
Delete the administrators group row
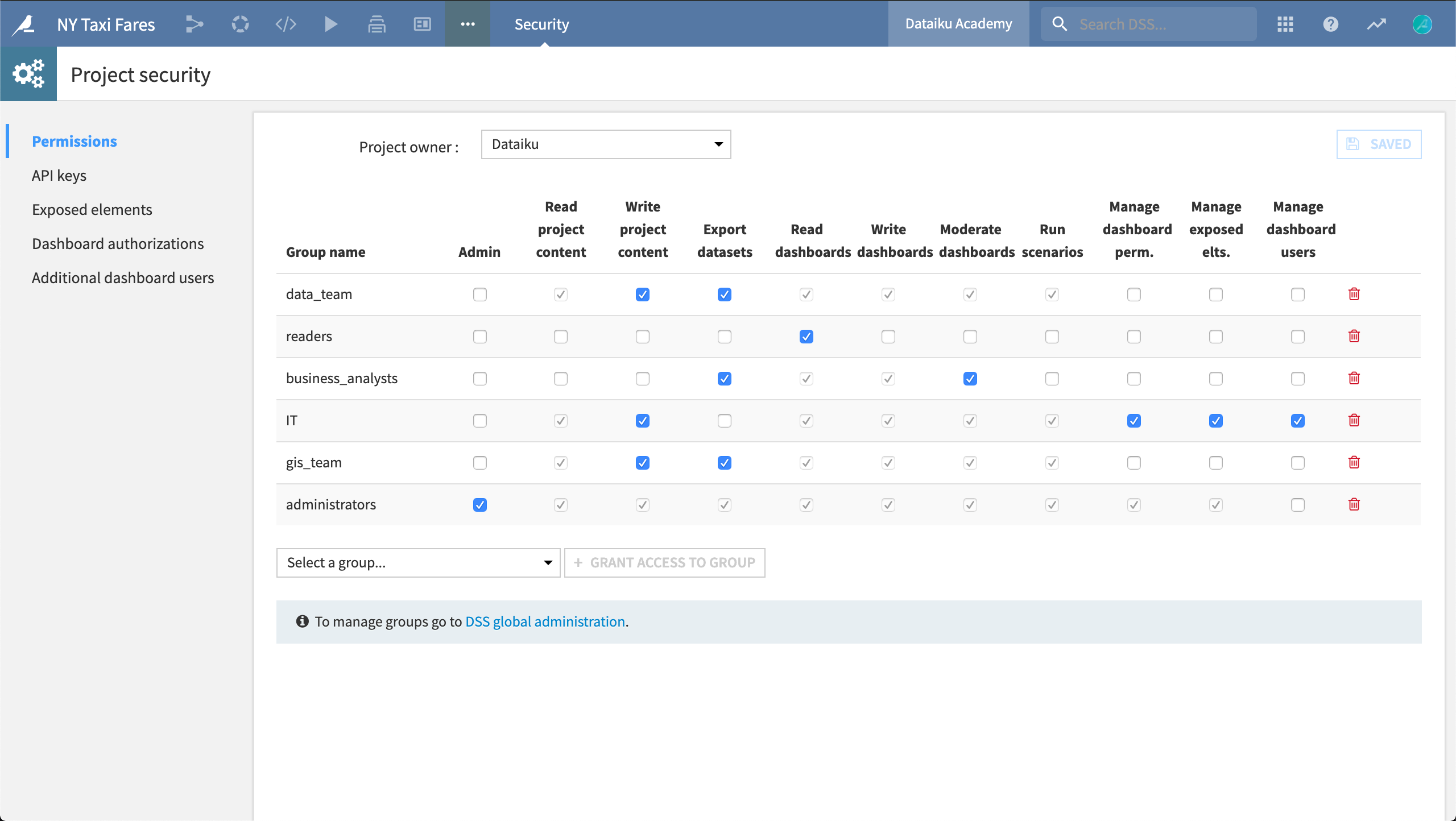tap(1354, 504)
